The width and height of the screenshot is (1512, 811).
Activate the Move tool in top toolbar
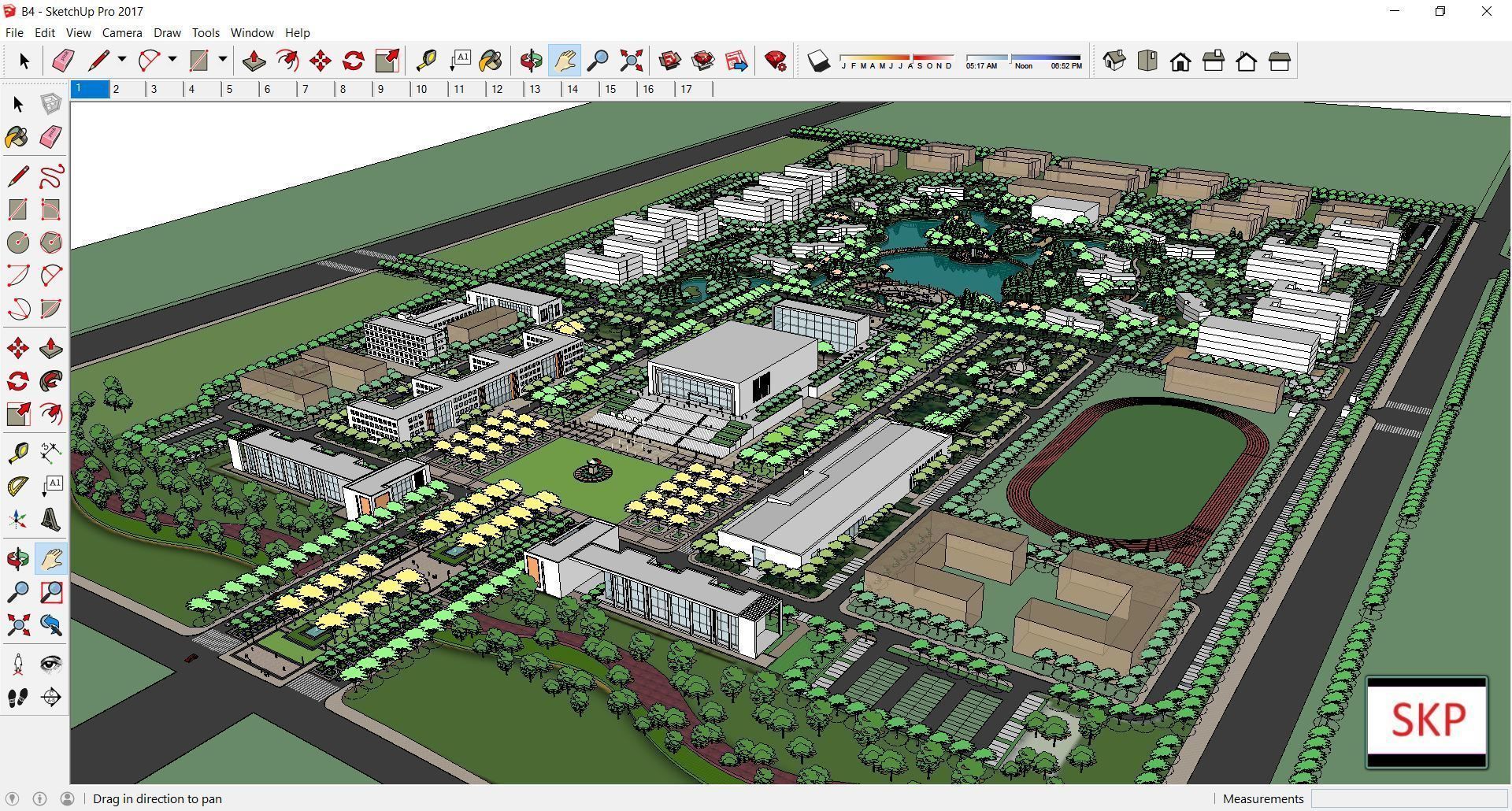(x=321, y=61)
